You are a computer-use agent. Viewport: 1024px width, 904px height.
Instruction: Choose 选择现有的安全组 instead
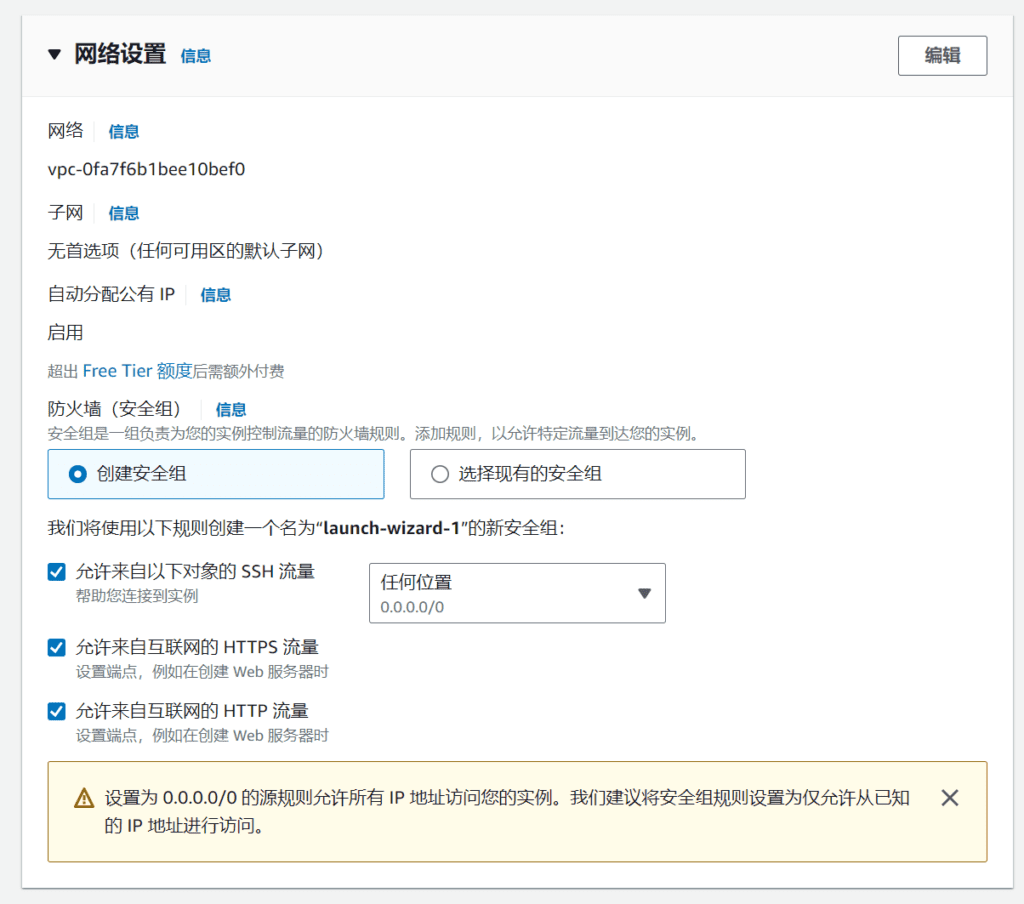click(439, 473)
